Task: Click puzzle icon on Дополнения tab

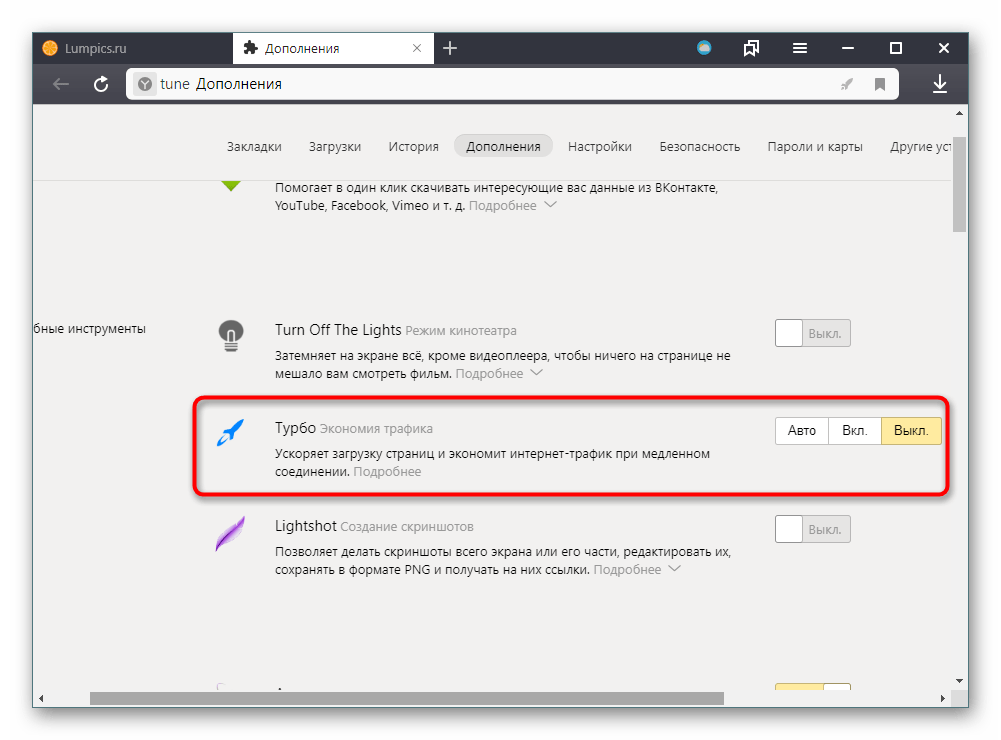Action: [x=251, y=48]
